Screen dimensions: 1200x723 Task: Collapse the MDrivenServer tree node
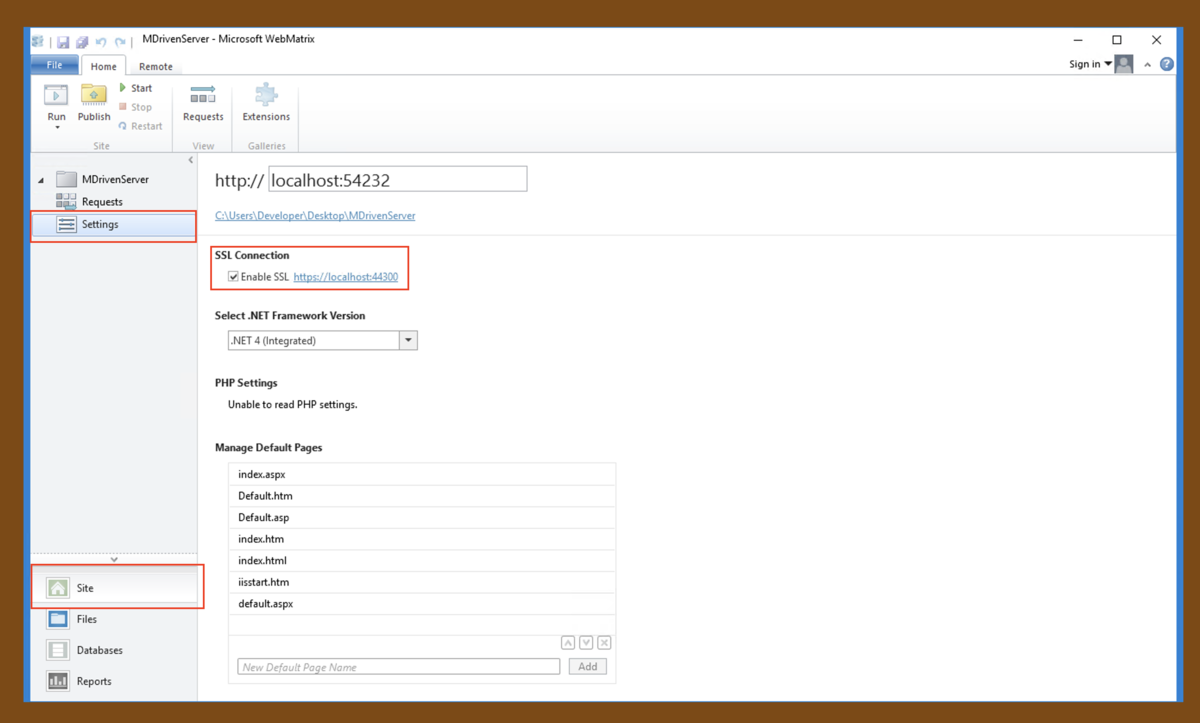point(41,180)
